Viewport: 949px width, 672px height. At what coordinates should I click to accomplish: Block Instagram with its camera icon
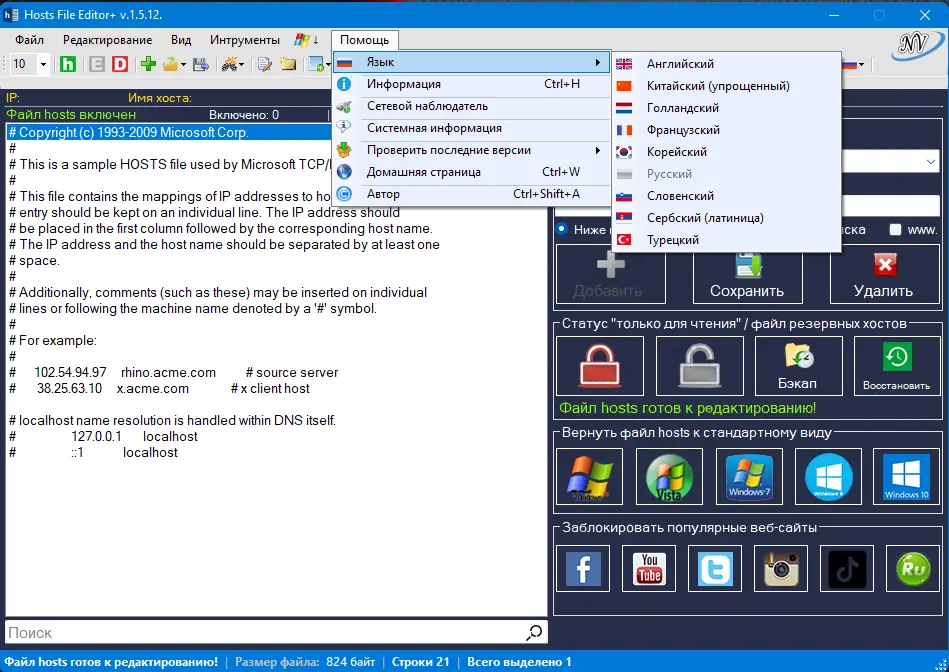pyautogui.click(x=781, y=568)
